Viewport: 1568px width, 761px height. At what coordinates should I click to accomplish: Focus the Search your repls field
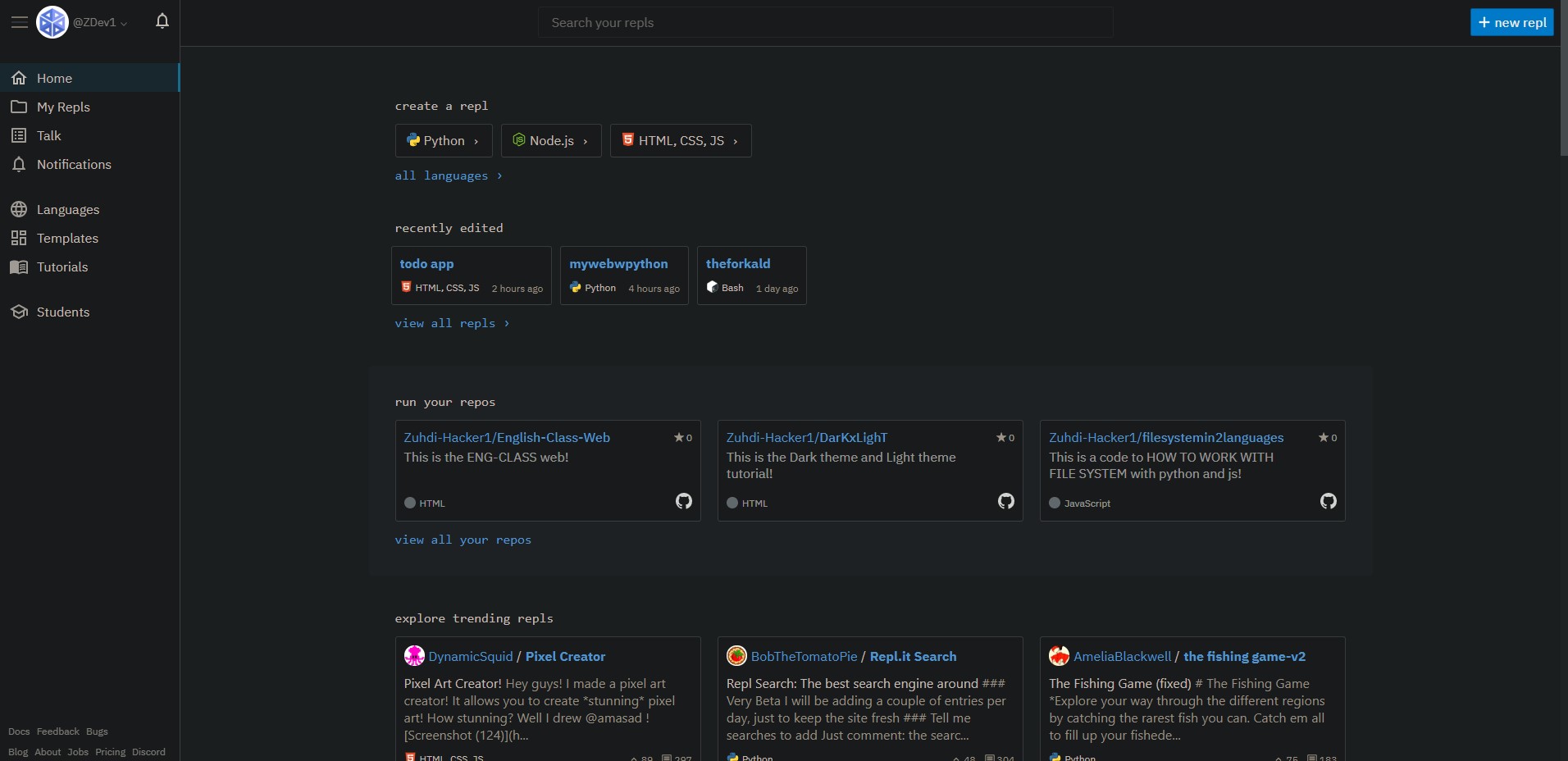(x=825, y=23)
